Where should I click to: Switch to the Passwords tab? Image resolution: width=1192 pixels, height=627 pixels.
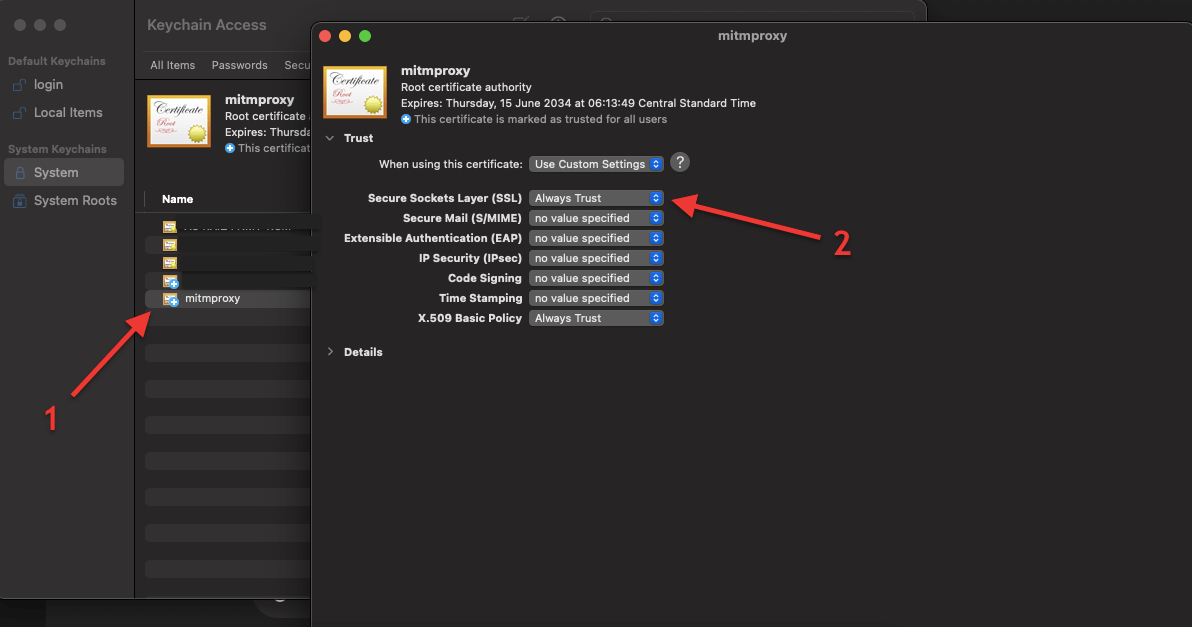[239, 65]
